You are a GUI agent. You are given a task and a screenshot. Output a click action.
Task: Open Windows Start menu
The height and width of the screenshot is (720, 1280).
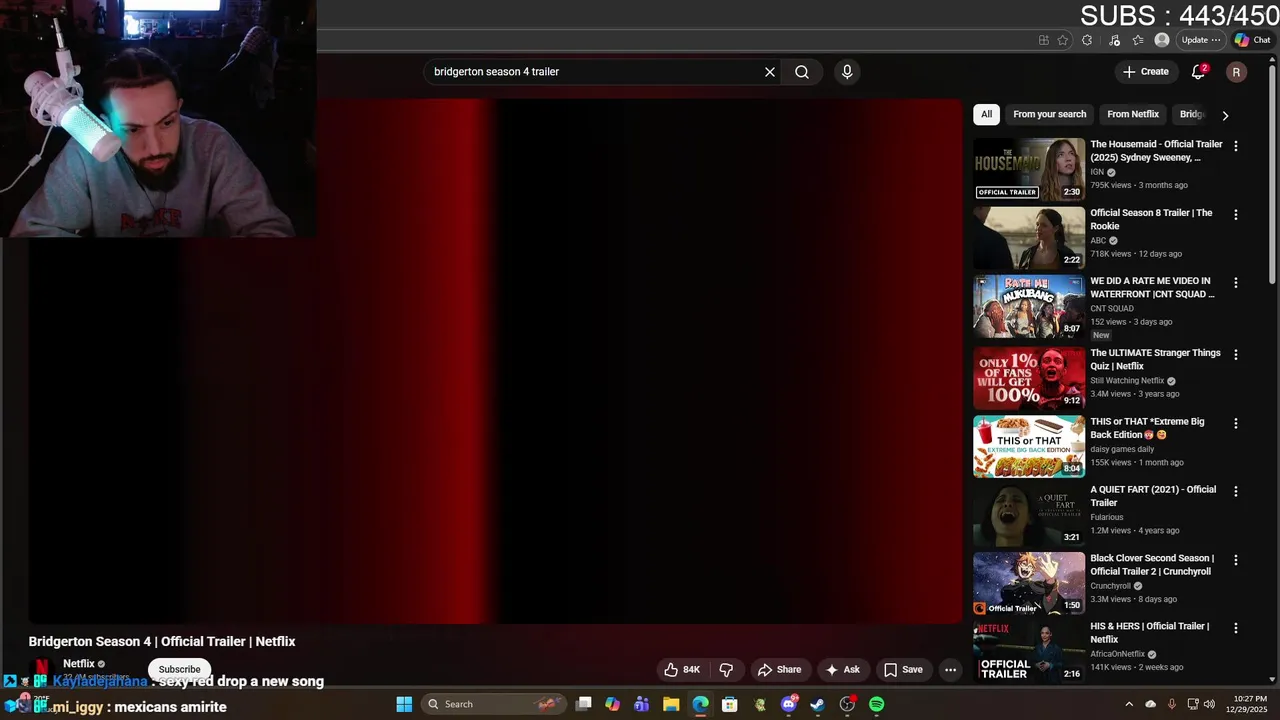point(404,704)
